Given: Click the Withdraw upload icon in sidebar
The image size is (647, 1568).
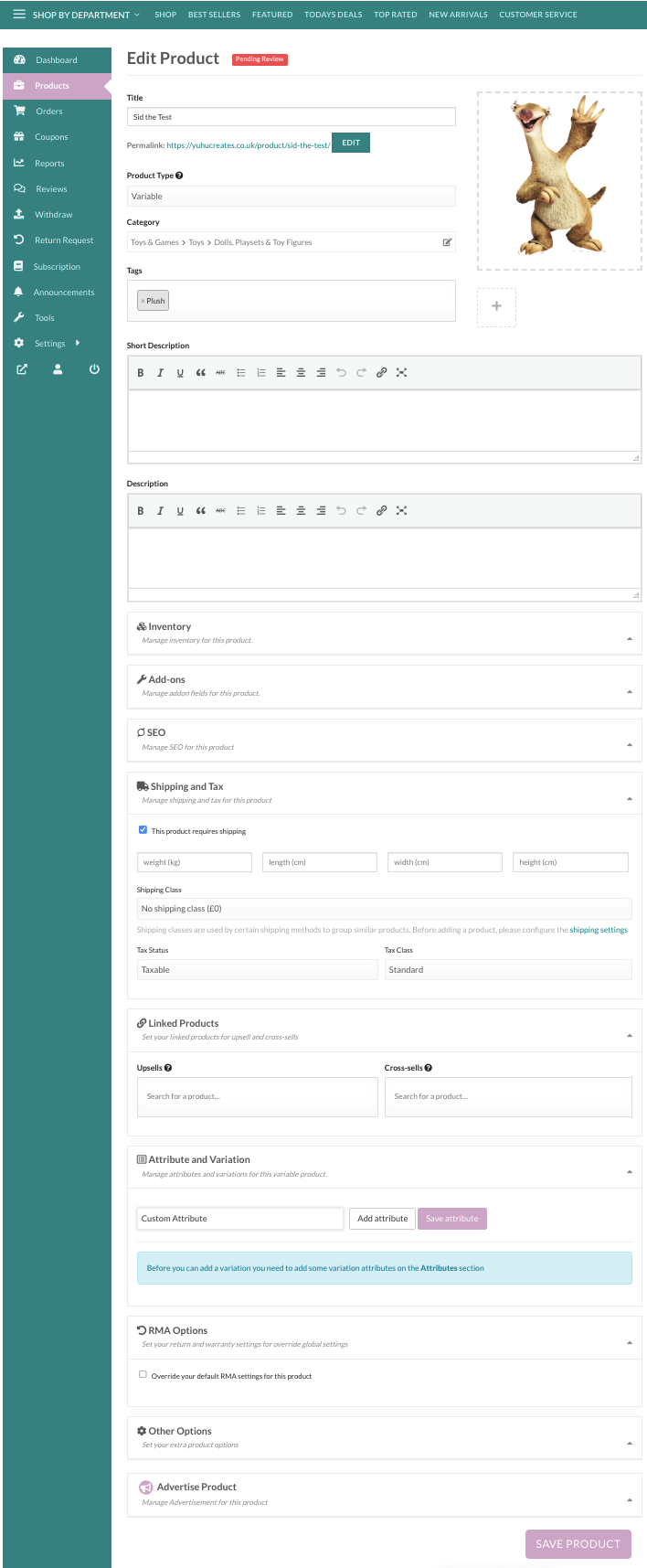Looking at the screenshot, I should click(x=19, y=214).
